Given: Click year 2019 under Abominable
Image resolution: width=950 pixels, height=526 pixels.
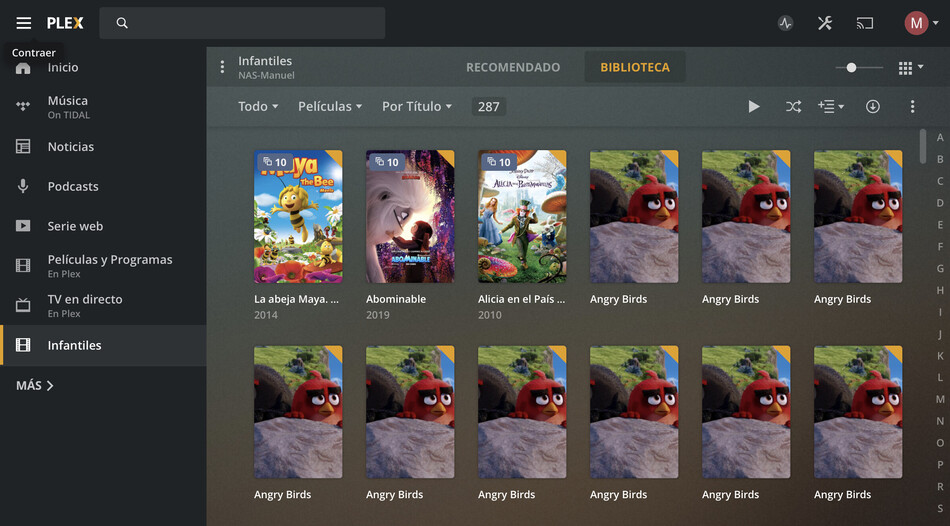Looking at the screenshot, I should pyautogui.click(x=377, y=315).
